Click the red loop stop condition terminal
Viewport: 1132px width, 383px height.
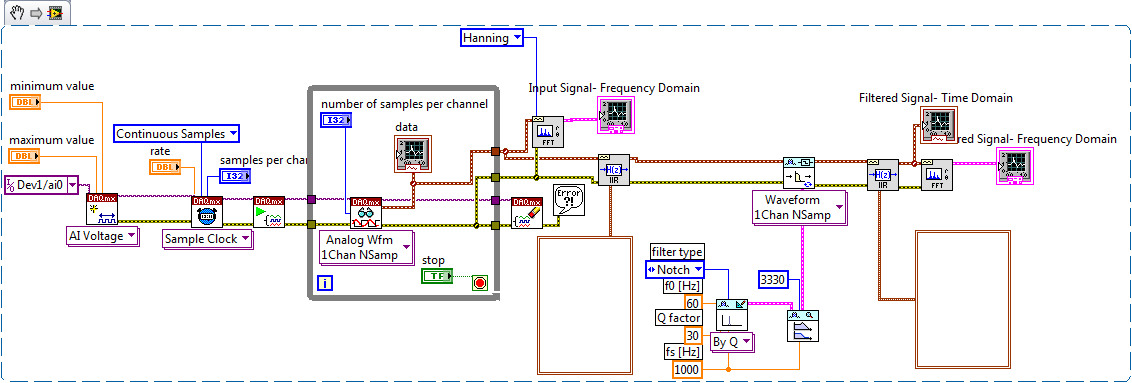click(480, 283)
